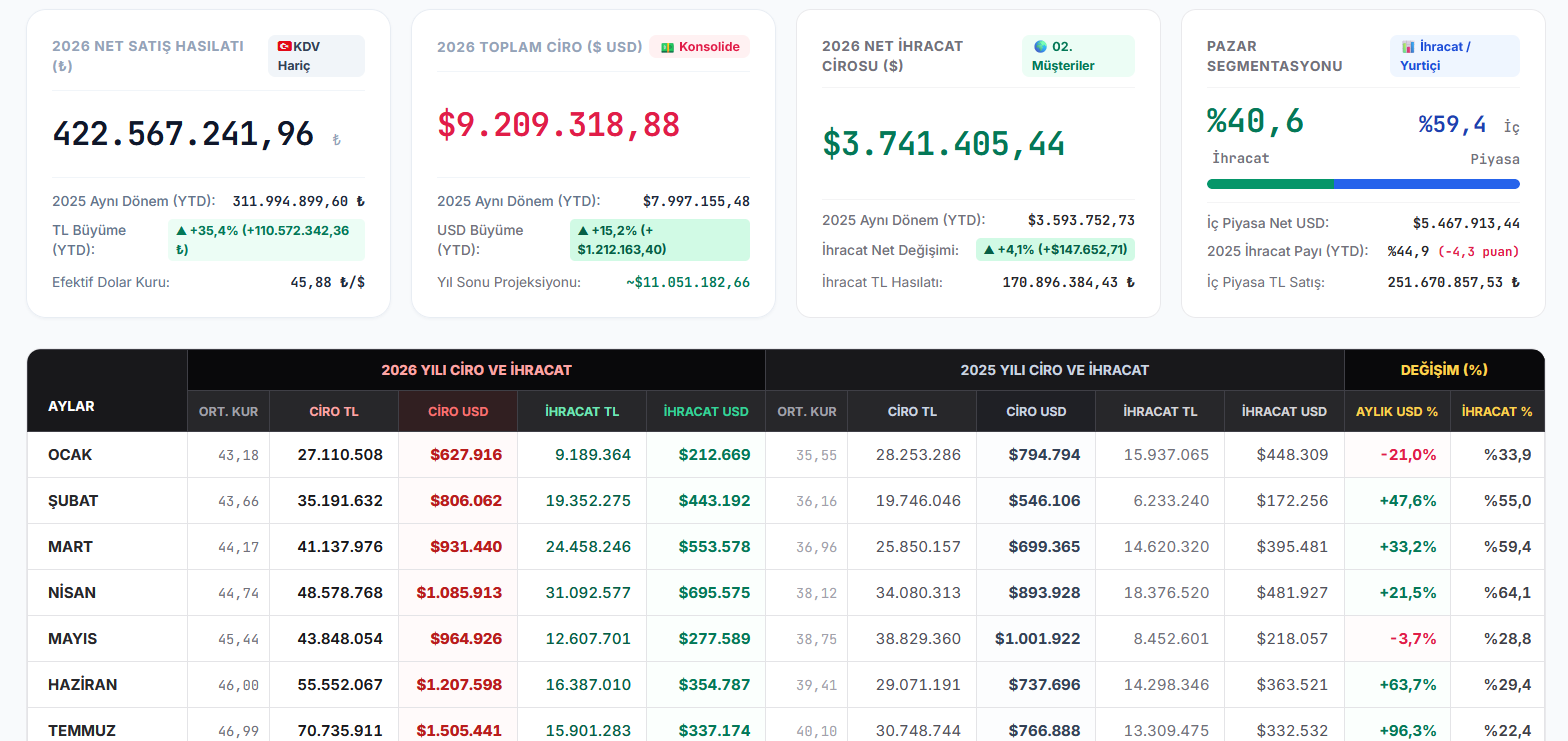1568x741 pixels.
Task: Click the red CİRO USD header under 2026
Action: pyautogui.click(x=458, y=411)
